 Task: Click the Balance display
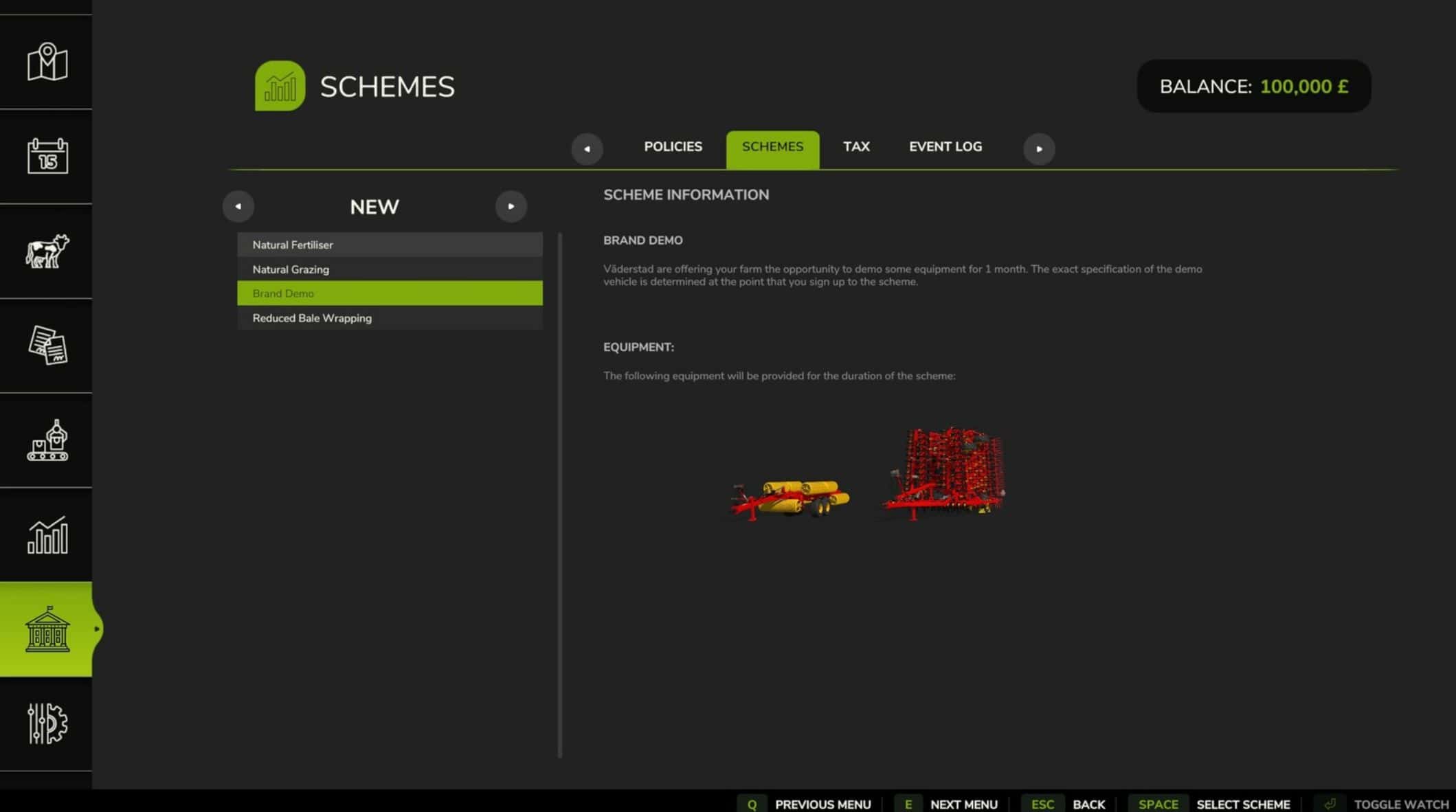1253,87
